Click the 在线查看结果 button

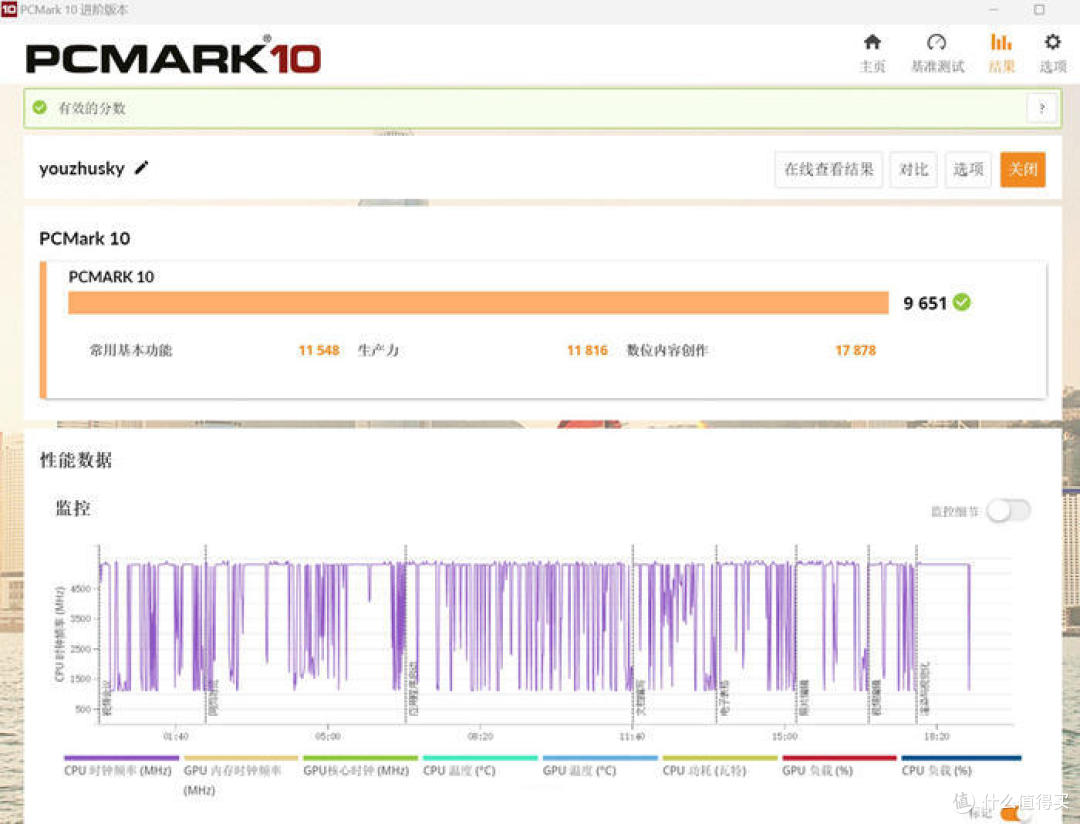tap(829, 169)
